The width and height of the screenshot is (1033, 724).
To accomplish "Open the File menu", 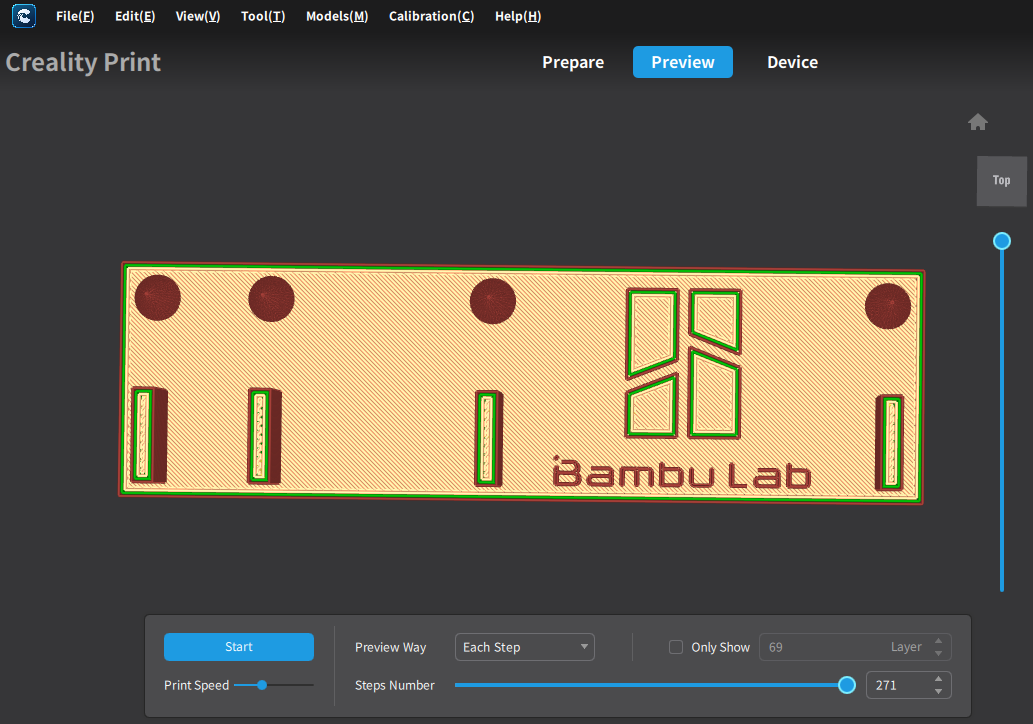I will click(x=75, y=16).
